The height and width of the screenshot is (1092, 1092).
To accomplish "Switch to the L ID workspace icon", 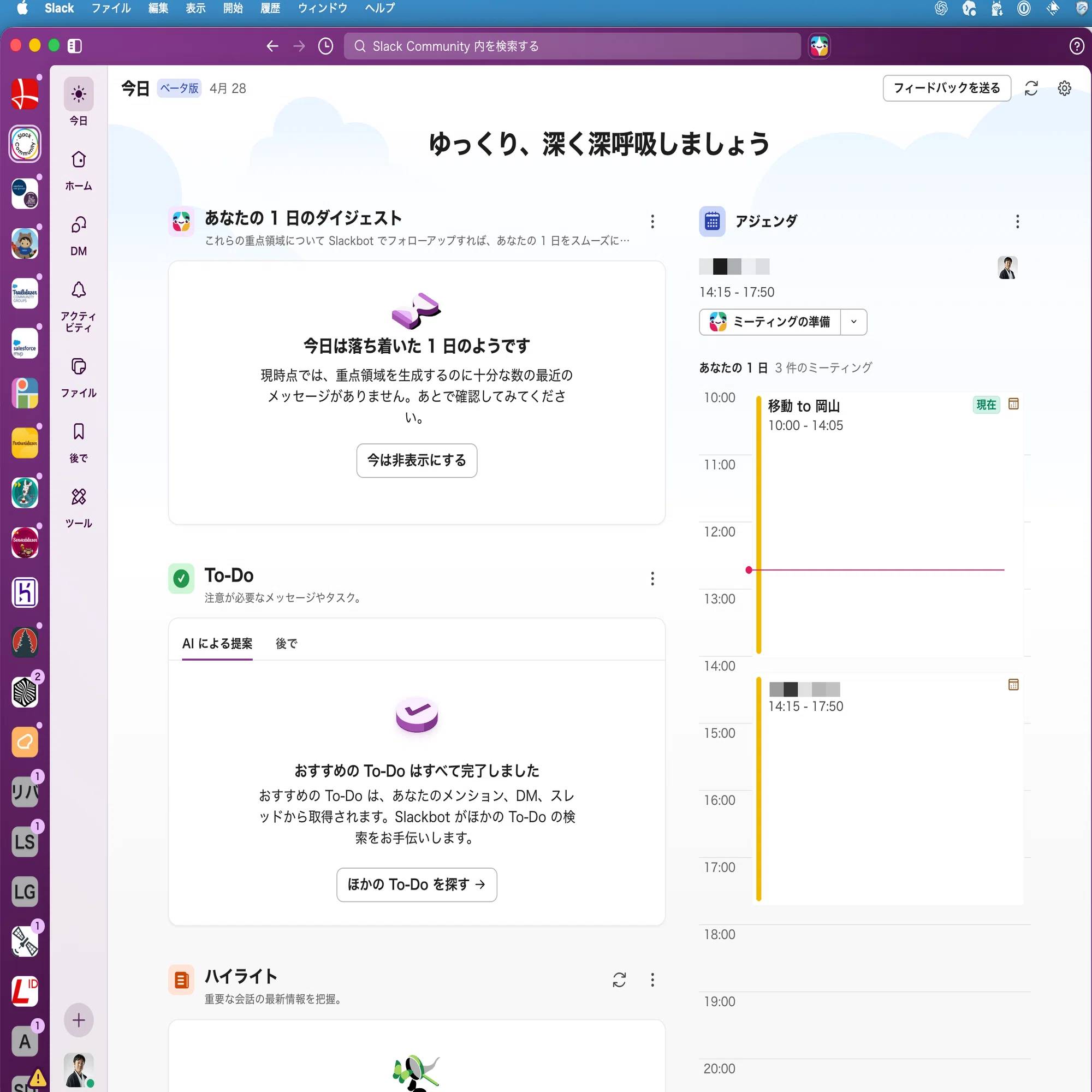I will pyautogui.click(x=25, y=992).
